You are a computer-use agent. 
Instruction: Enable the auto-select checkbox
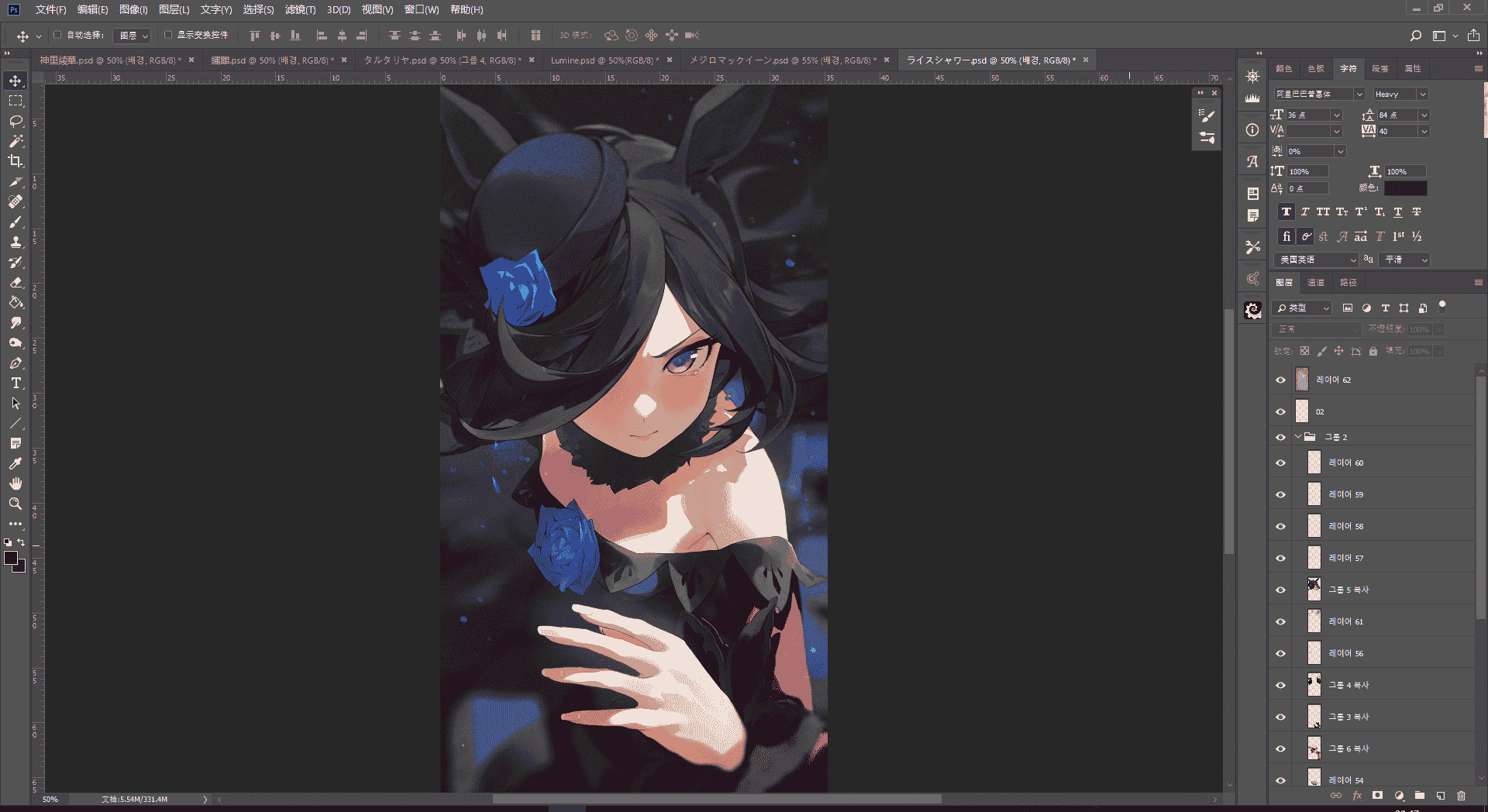(x=57, y=35)
